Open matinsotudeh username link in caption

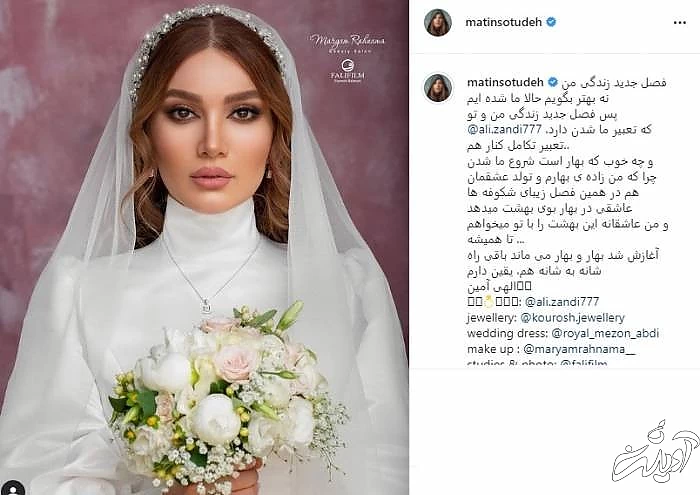(x=505, y=82)
